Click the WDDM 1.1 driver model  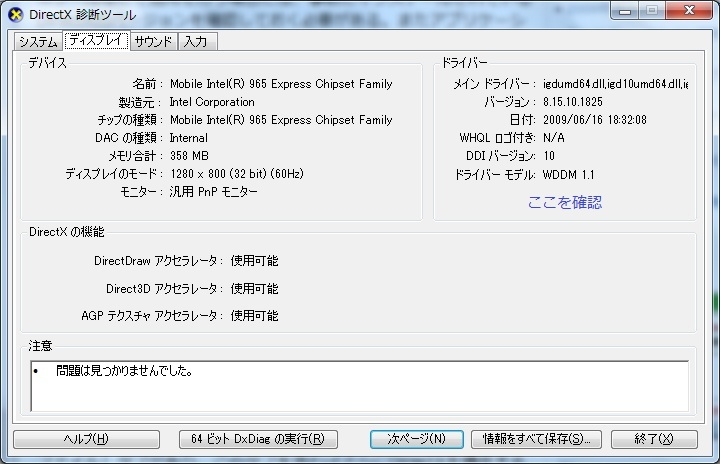(568, 175)
